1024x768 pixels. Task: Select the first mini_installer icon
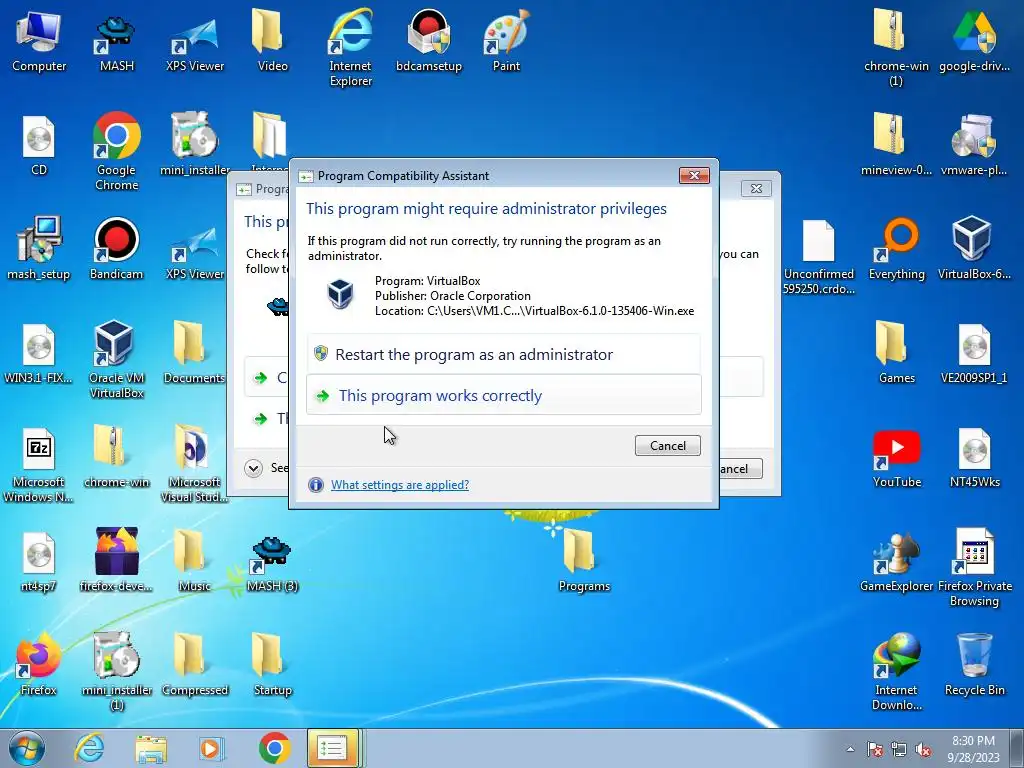[195, 144]
